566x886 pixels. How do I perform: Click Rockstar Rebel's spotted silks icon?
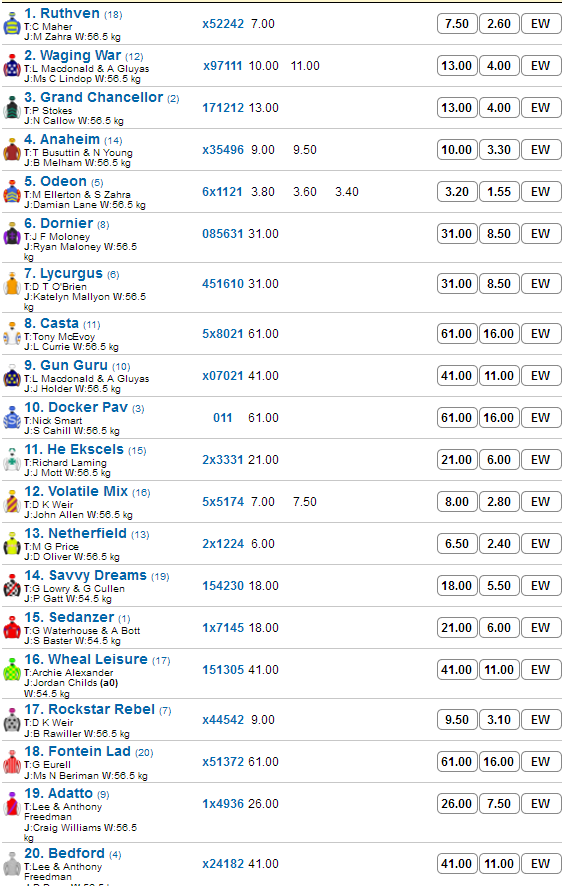coord(12,720)
